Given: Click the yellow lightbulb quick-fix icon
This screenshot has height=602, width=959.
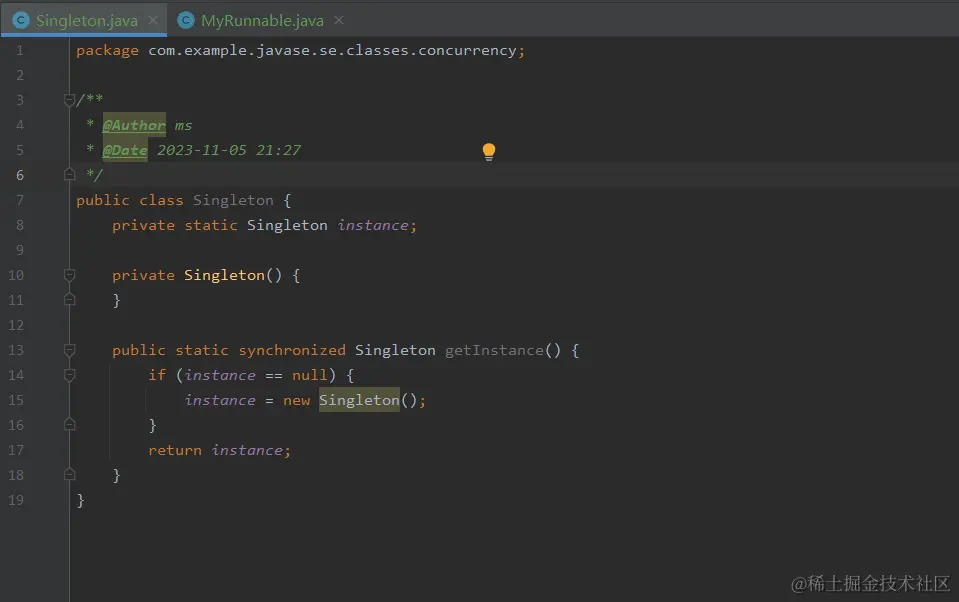Looking at the screenshot, I should click(489, 151).
